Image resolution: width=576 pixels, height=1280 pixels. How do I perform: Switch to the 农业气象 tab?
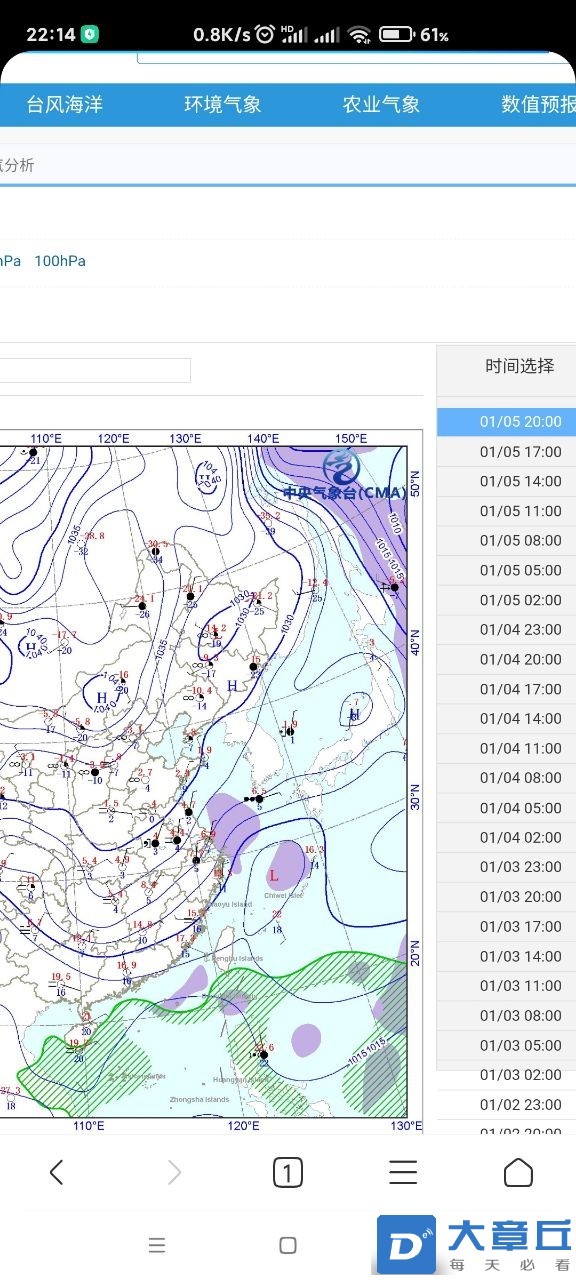point(381,104)
